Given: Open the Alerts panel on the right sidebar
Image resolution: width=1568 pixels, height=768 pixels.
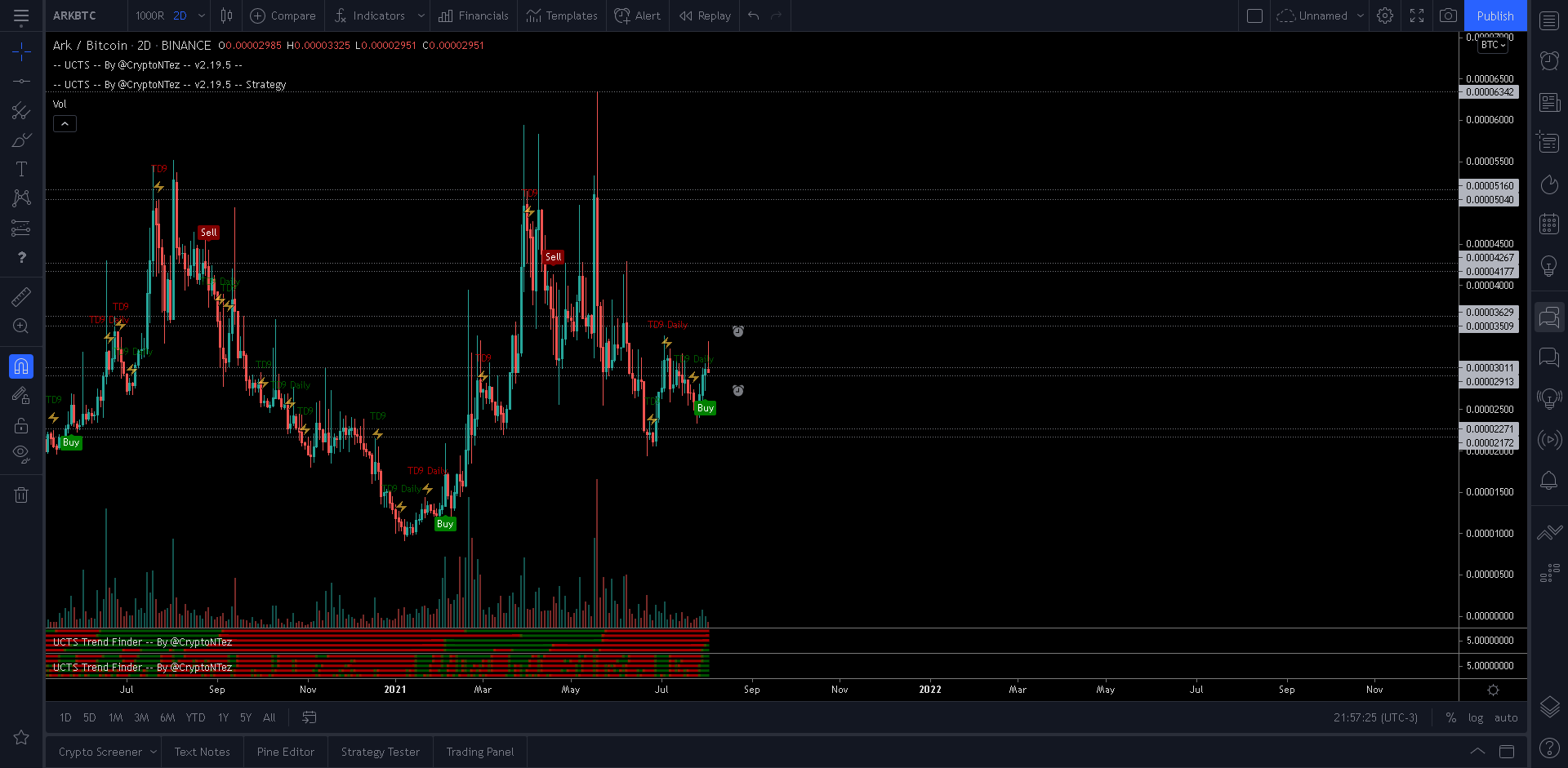Looking at the screenshot, I should pos(1549,482).
